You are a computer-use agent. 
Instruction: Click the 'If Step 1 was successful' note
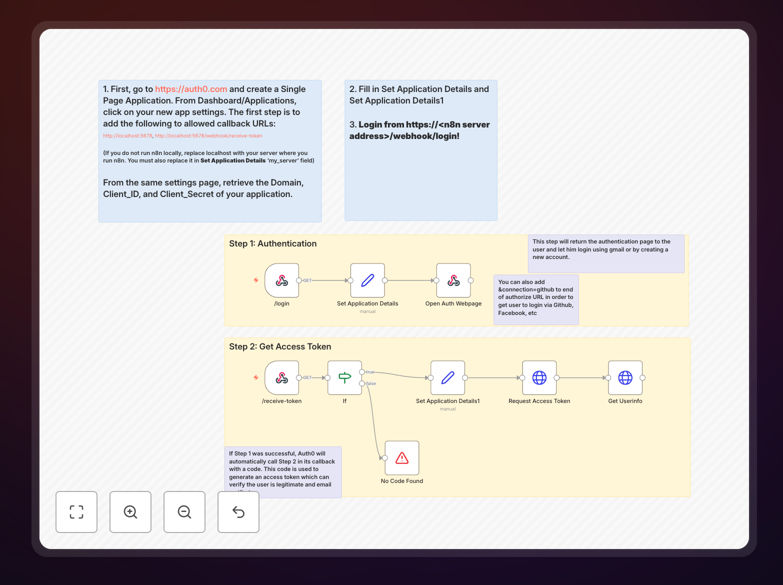coord(283,472)
